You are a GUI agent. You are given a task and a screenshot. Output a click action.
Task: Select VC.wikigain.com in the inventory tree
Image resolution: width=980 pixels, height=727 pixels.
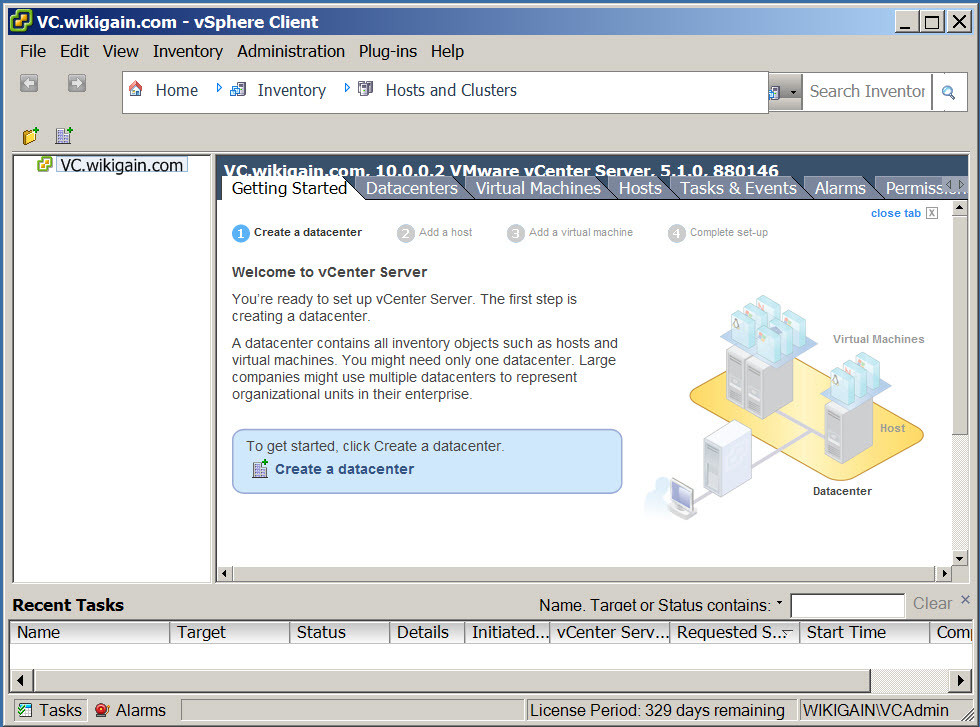pyautogui.click(x=121, y=165)
